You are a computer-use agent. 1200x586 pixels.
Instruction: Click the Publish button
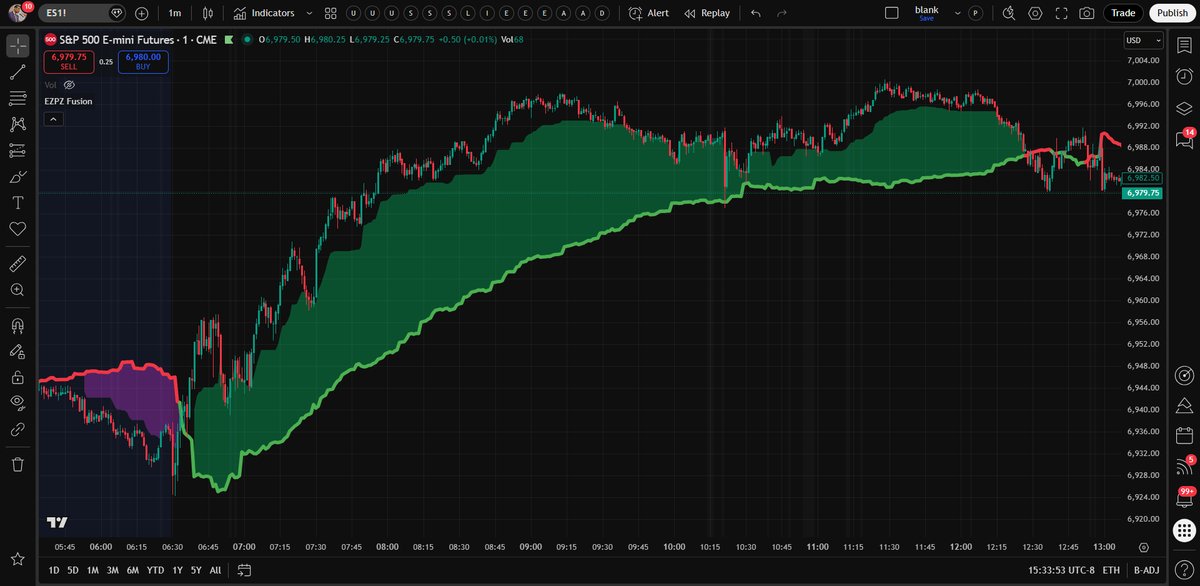[x=1170, y=13]
